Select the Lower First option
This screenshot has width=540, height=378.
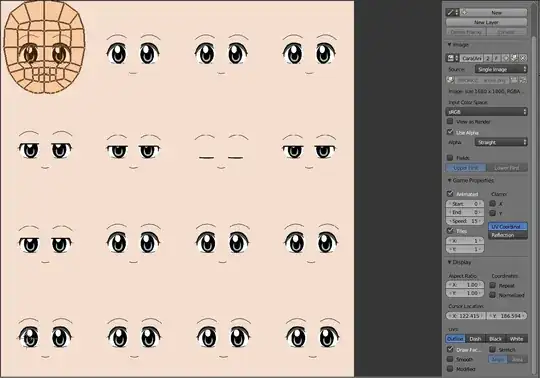coord(507,168)
